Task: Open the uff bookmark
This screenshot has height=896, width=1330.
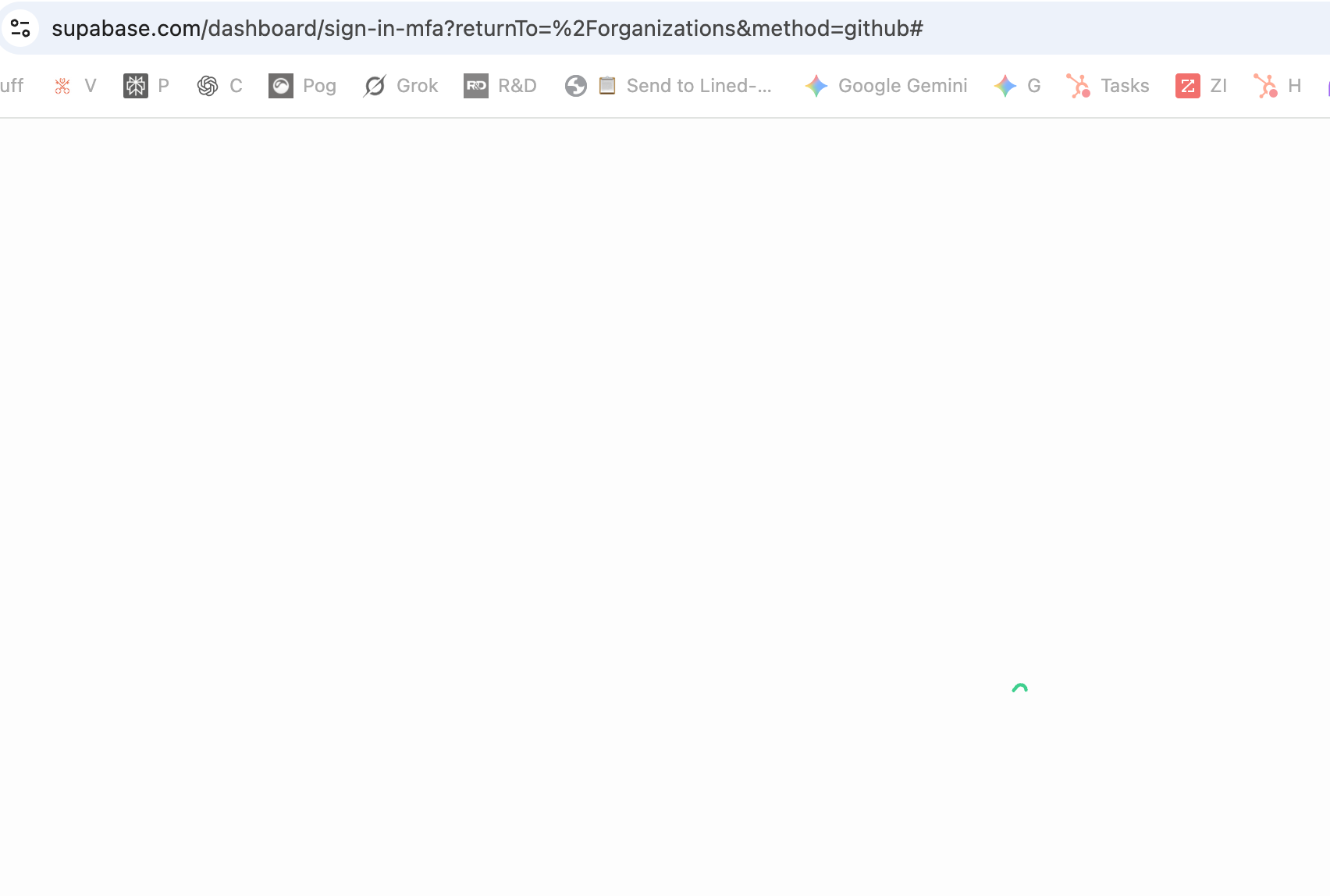Action: pos(11,85)
